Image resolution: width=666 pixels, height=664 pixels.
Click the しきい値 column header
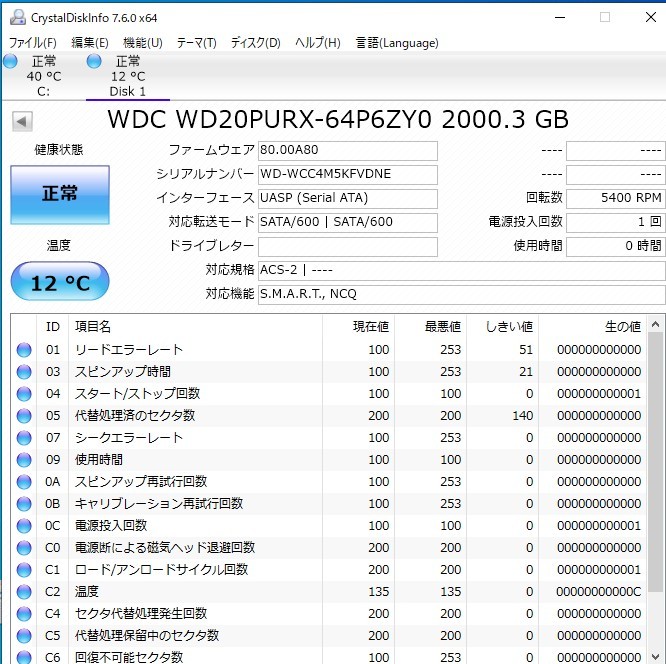[x=502, y=327]
